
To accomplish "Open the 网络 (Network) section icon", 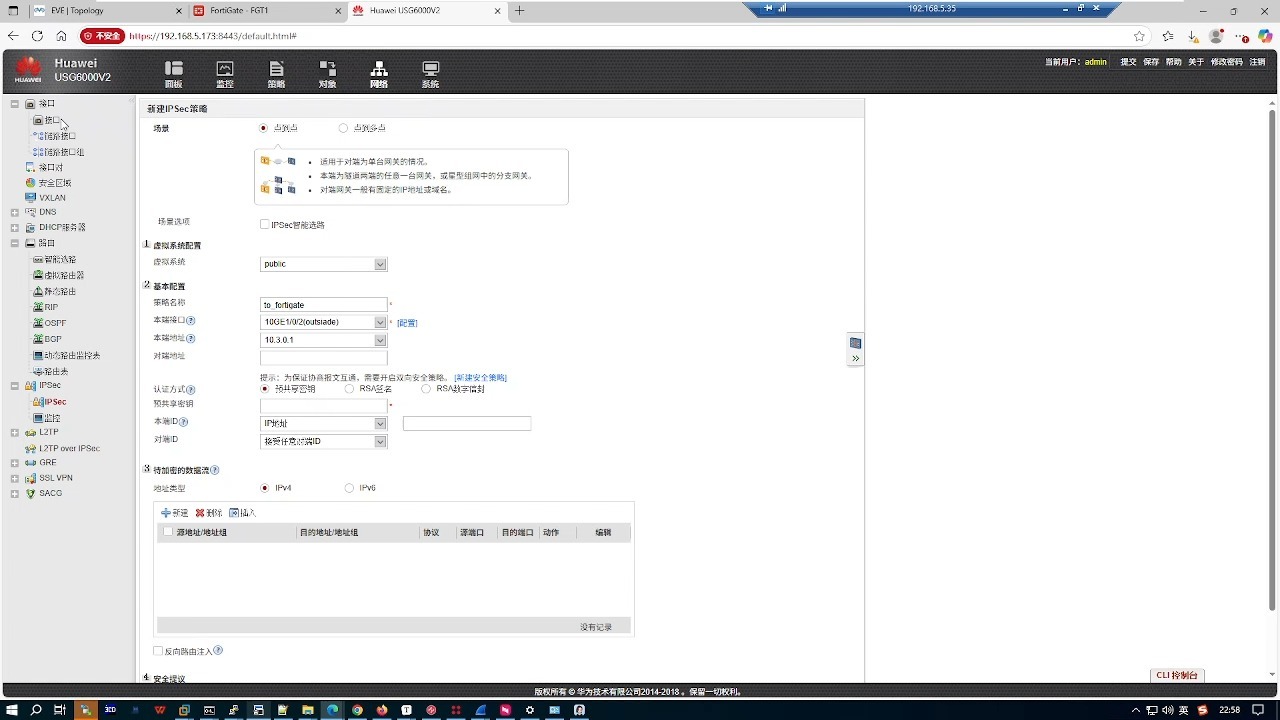I will pyautogui.click(x=378, y=73).
